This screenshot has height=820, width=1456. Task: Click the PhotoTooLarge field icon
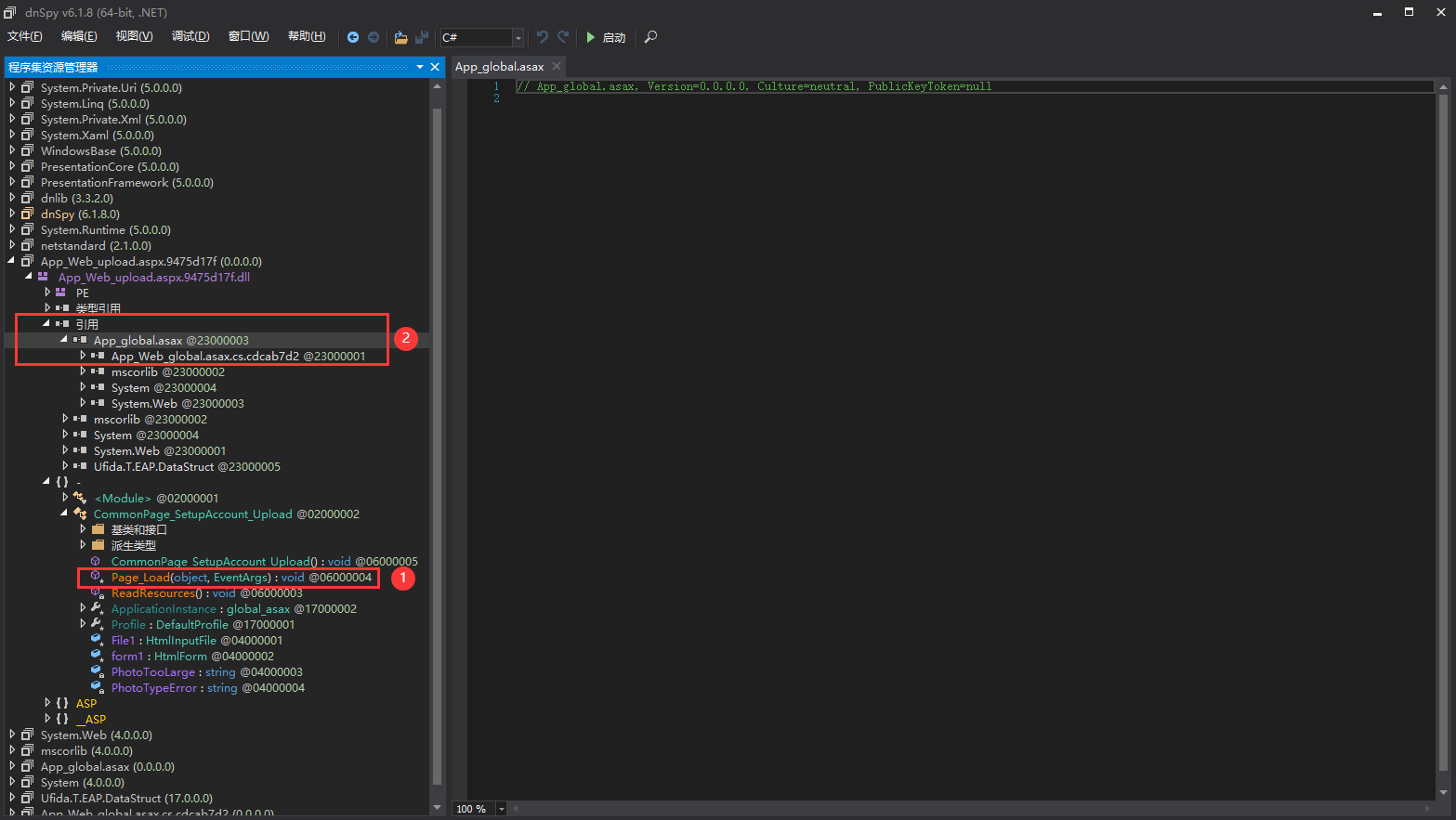coord(97,671)
